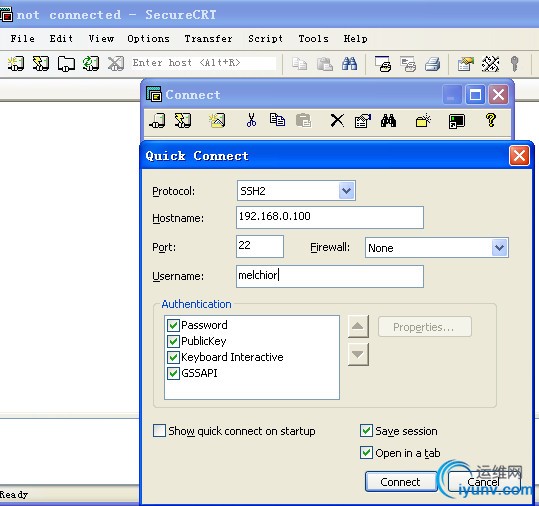The height and width of the screenshot is (506, 539).
Task: Click the Public Key assistant key icon
Action: pos(514,64)
